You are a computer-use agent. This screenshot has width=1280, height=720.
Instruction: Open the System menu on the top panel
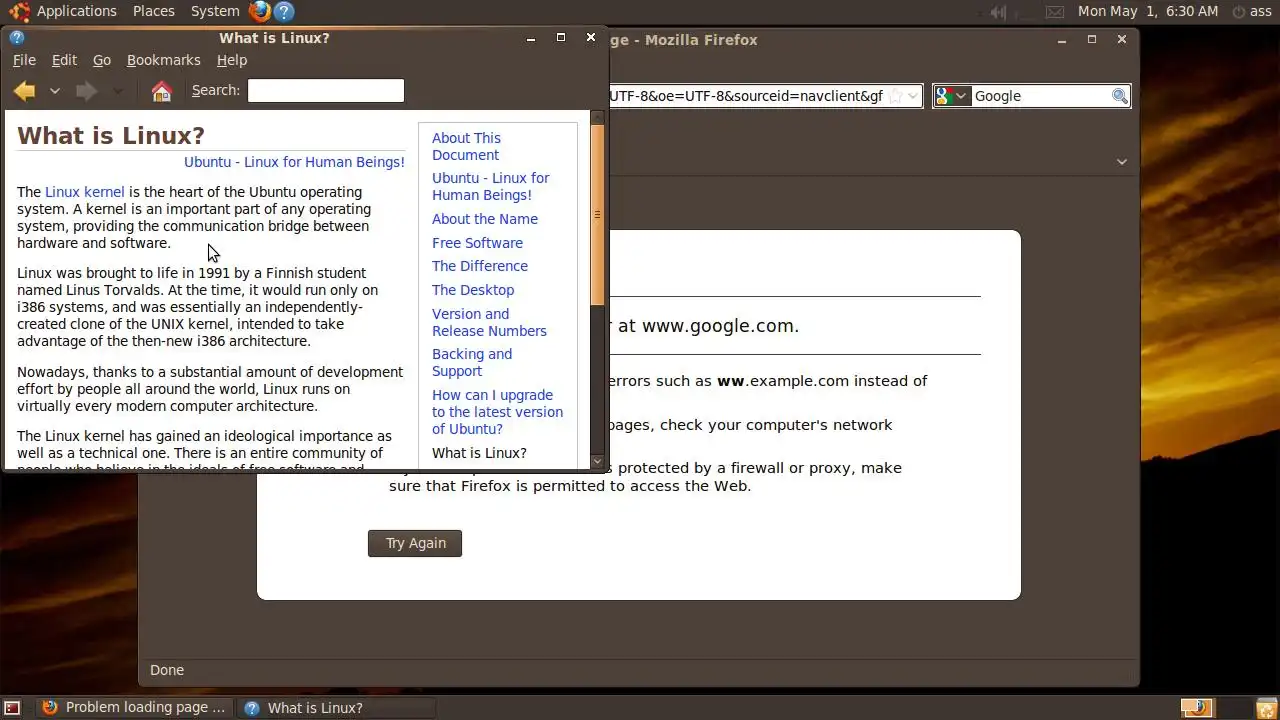(215, 11)
